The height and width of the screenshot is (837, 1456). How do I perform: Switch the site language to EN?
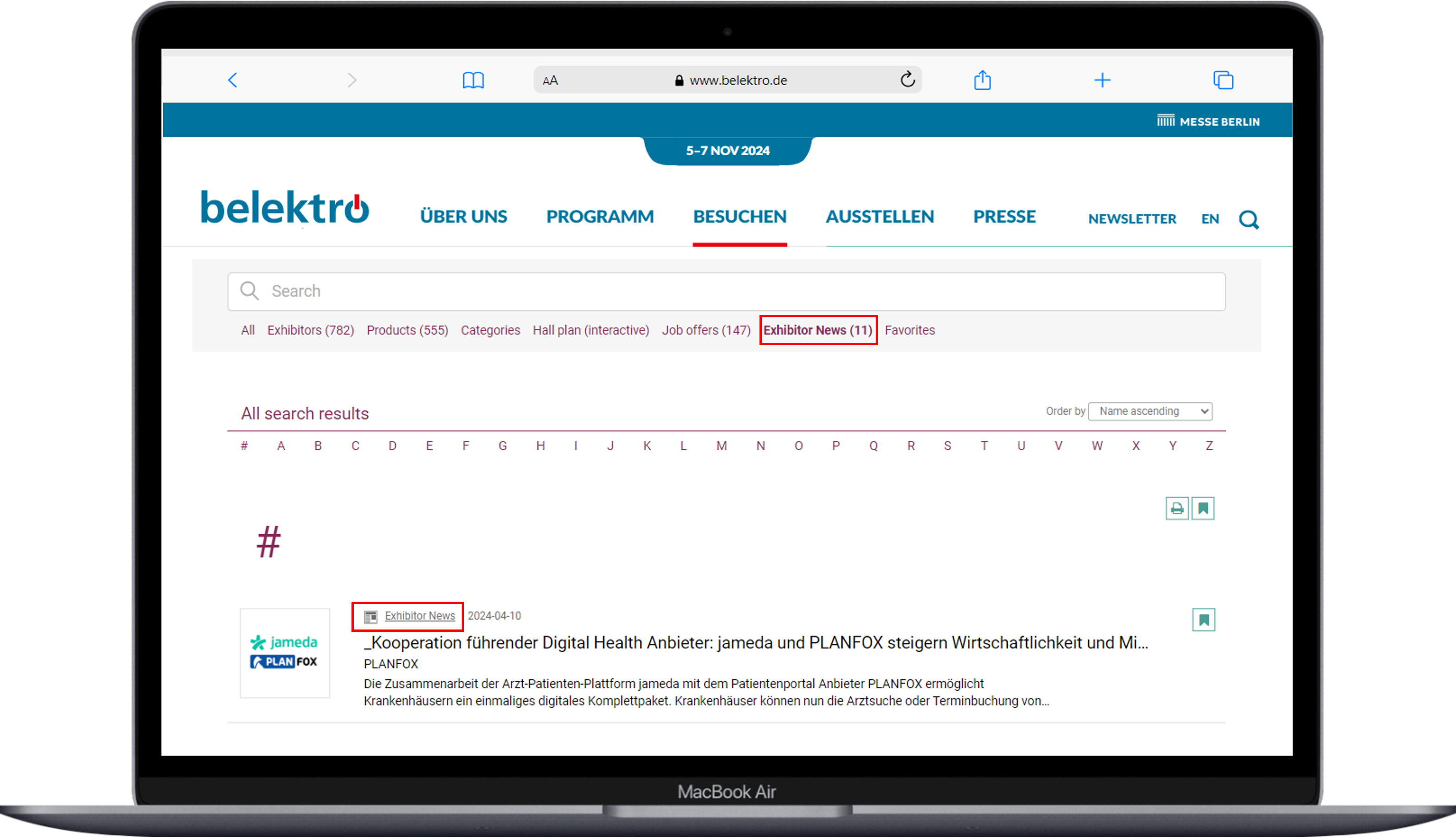coord(1210,219)
